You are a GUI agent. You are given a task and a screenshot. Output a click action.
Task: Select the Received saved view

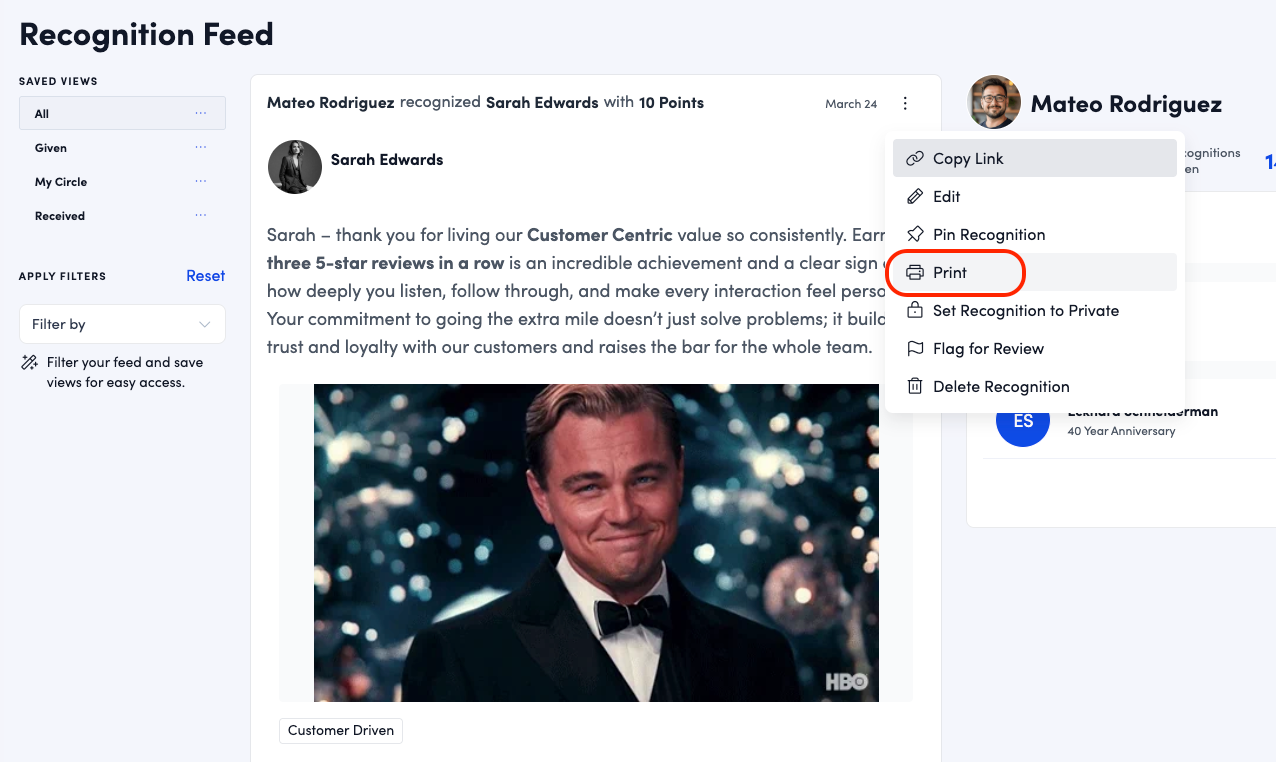[x=60, y=216]
